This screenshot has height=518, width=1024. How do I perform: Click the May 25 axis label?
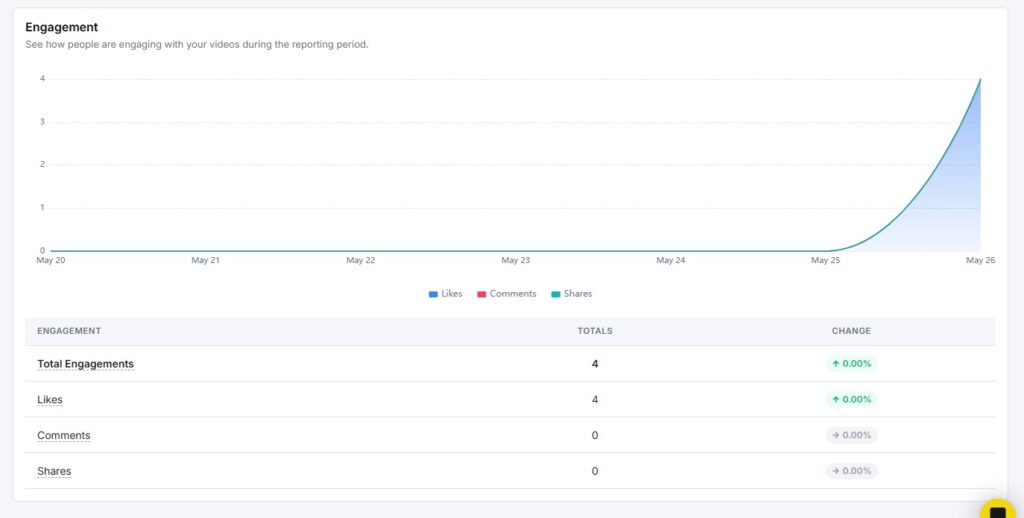click(825, 260)
